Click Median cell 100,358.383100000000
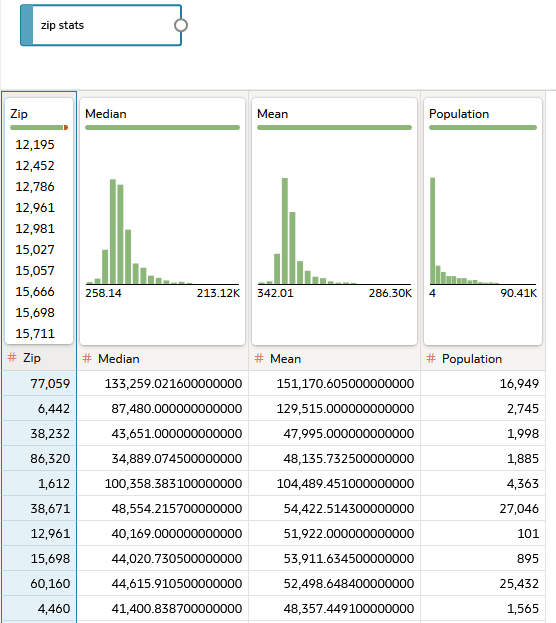This screenshot has width=556, height=623. (163, 484)
